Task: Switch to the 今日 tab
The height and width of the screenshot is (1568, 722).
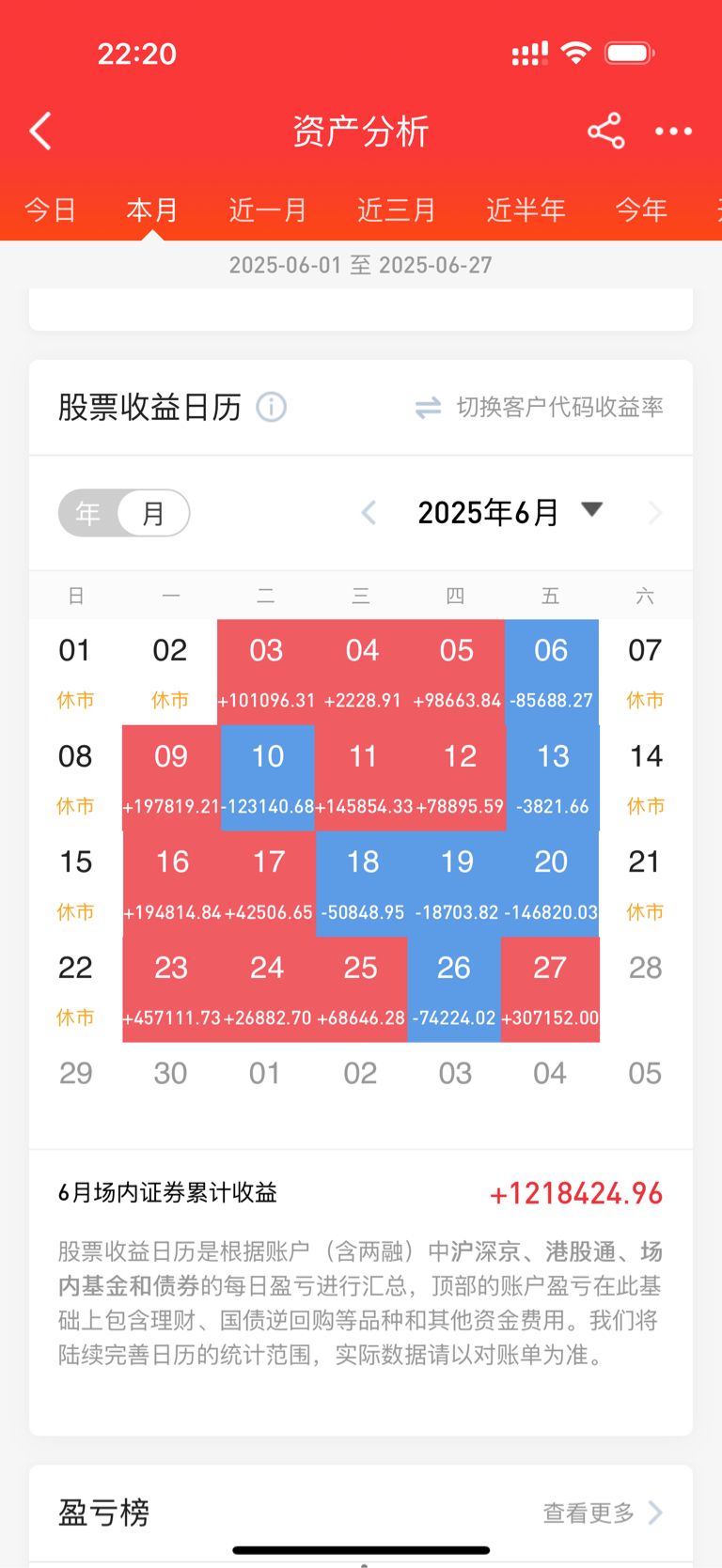Action: 50,210
